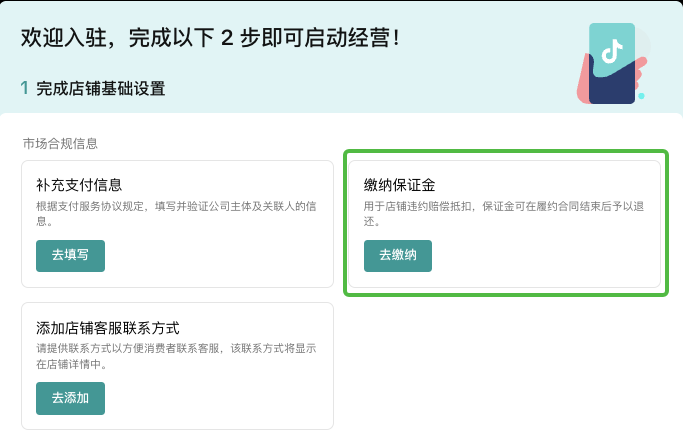The image size is (683, 438).
Task: Click the TikTok logo on the phone illustration
Action: tap(612, 51)
